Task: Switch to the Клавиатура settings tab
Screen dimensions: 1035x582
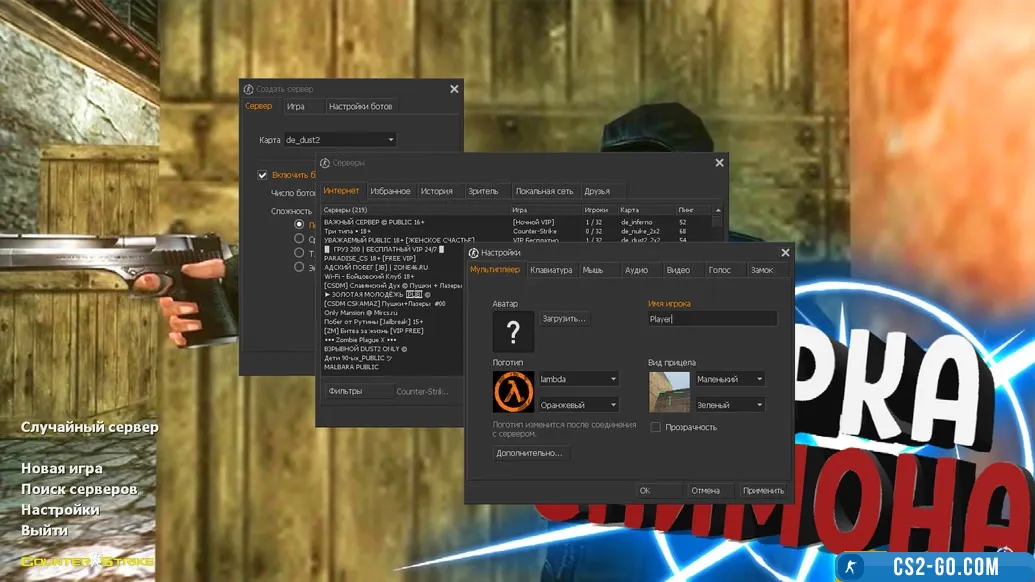Action: 551,270
